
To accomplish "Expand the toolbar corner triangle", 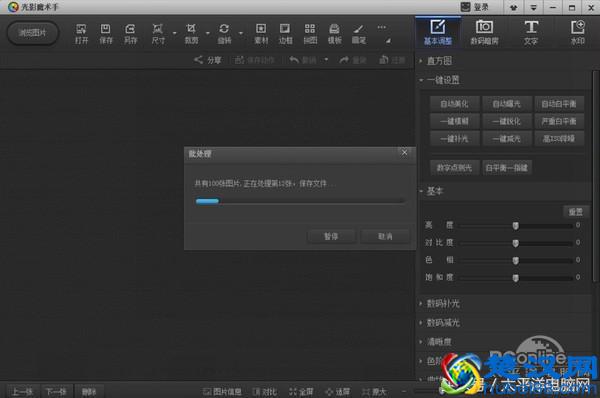I will [x=388, y=40].
